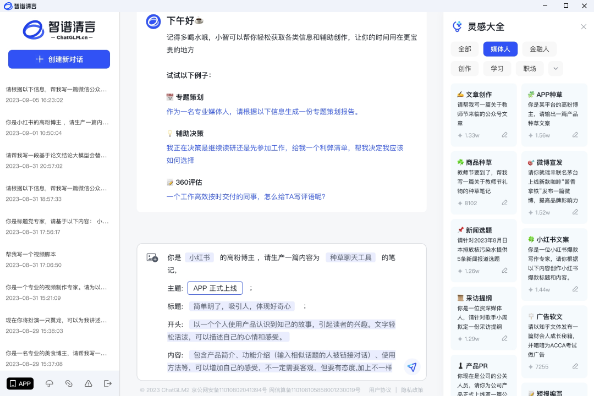Click the 标题 placeholder field 简单明了，吸引人
The width and height of the screenshot is (594, 396).
(x=242, y=306)
